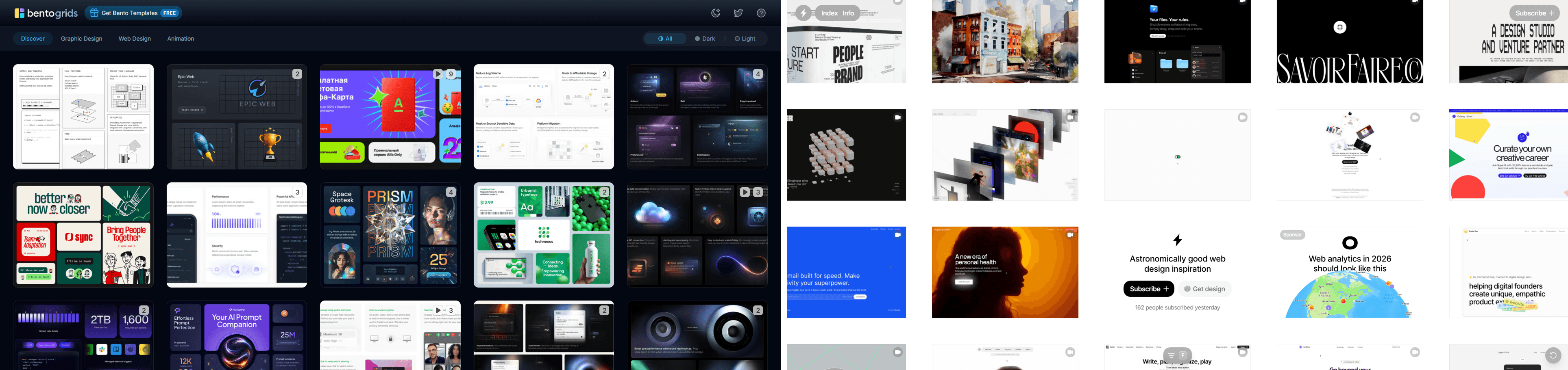Screen dimensions: 1568x370
Task: Click the bentogrids logo icon
Action: [x=20, y=13]
